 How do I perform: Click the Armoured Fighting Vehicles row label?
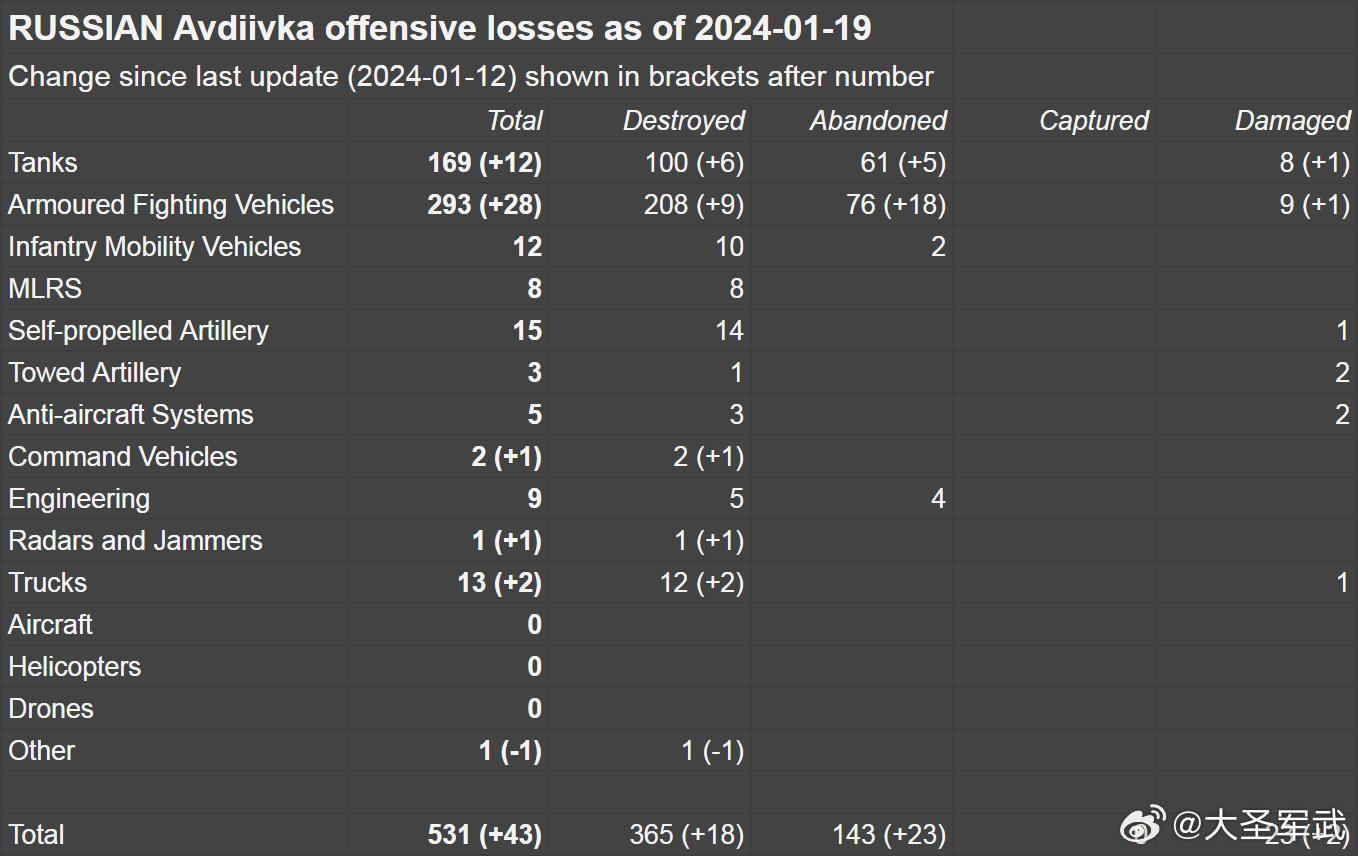tap(171, 205)
